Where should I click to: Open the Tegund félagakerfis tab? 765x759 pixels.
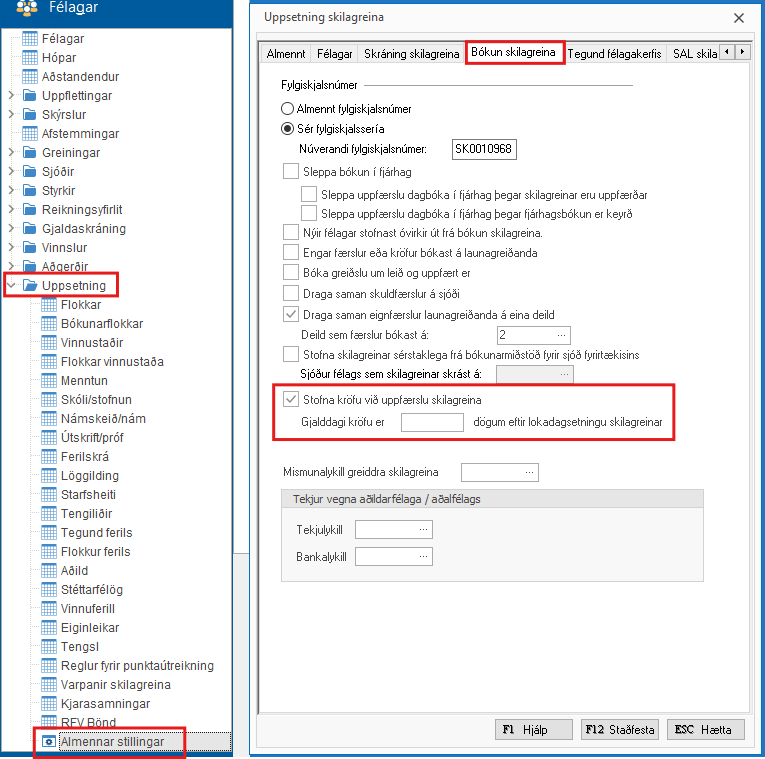click(x=614, y=53)
